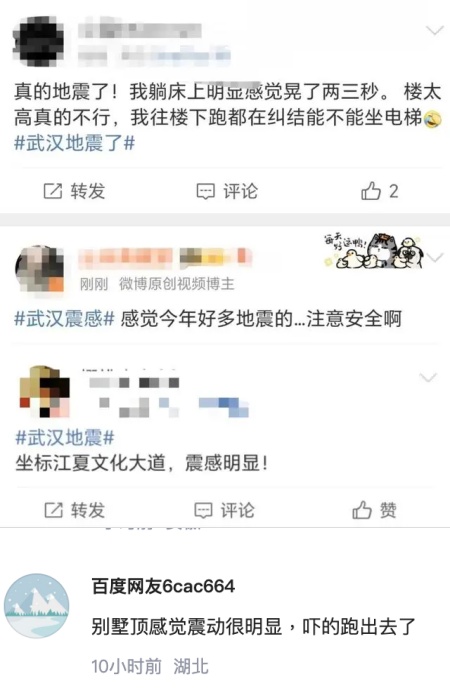Open the snowy mountain avatar of 百度网友6cac664
The image size is (450, 690).
click(37, 606)
